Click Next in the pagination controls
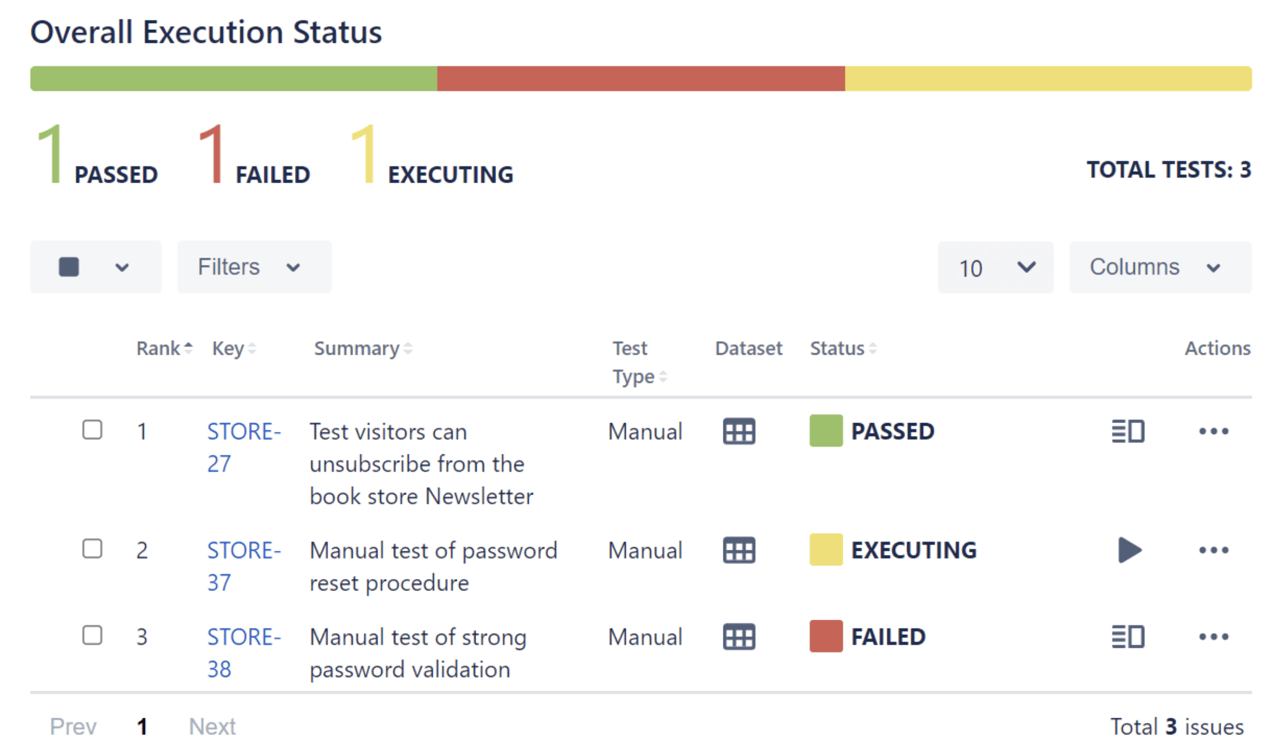Screen dimensions: 1270x754 click(211, 726)
